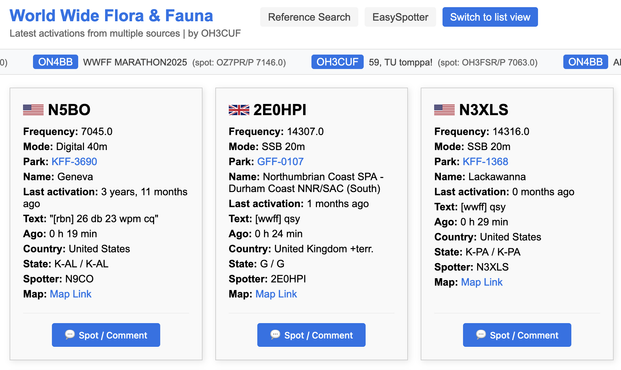Click the OH3CUF callsign badge in the ticker

tap(337, 62)
